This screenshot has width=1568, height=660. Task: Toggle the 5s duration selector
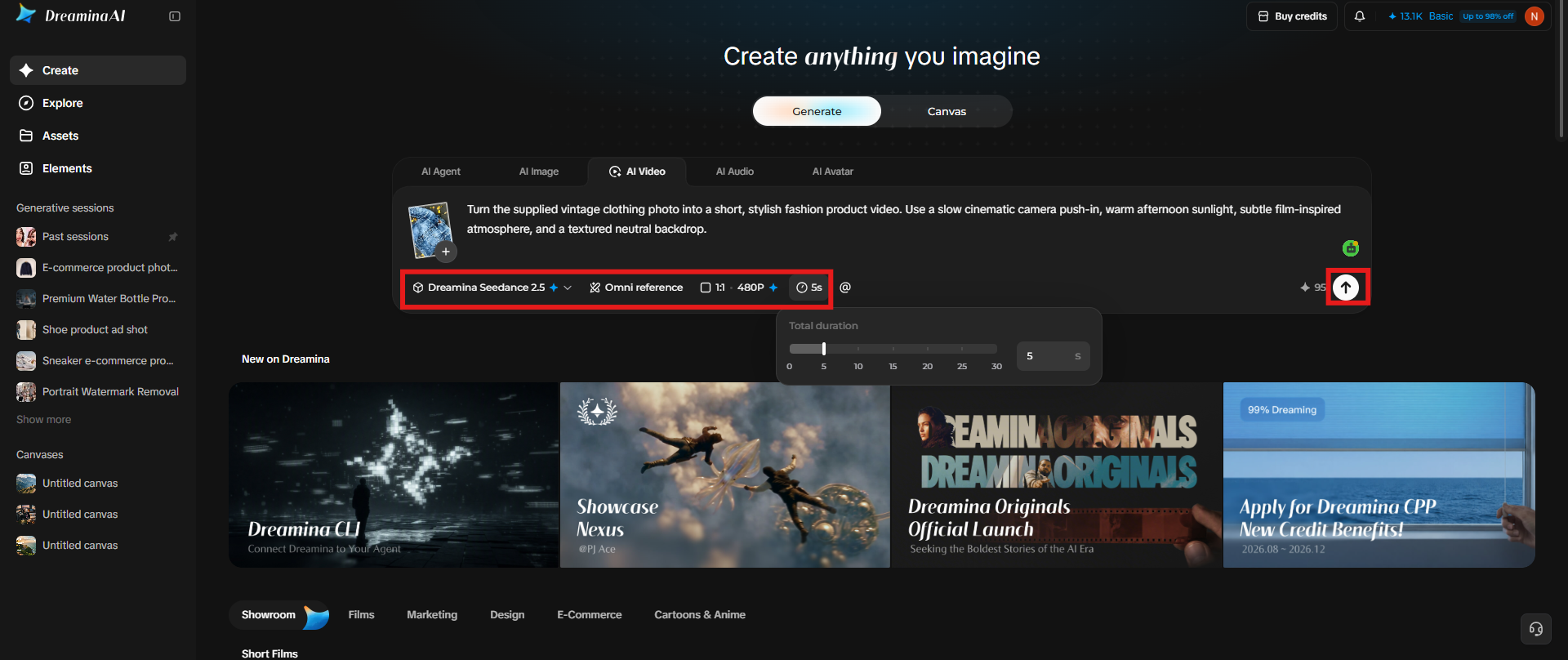tap(808, 288)
